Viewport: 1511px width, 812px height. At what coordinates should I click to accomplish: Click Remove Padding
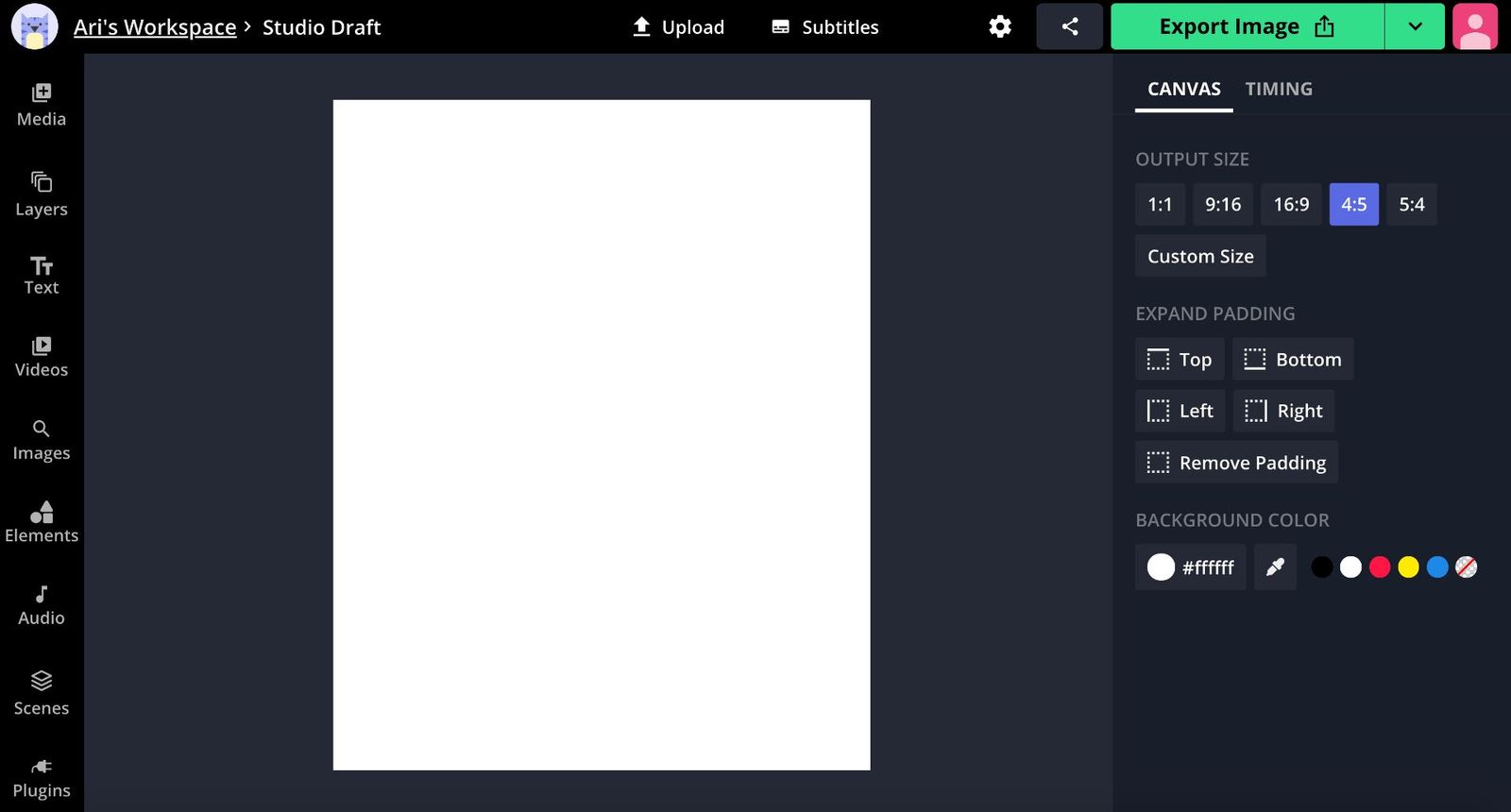(1236, 463)
